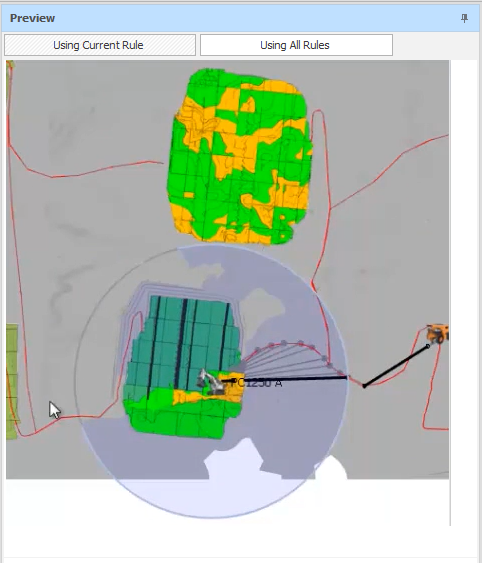Click the Preview panel title
The image size is (482, 563).
[x=32, y=18]
